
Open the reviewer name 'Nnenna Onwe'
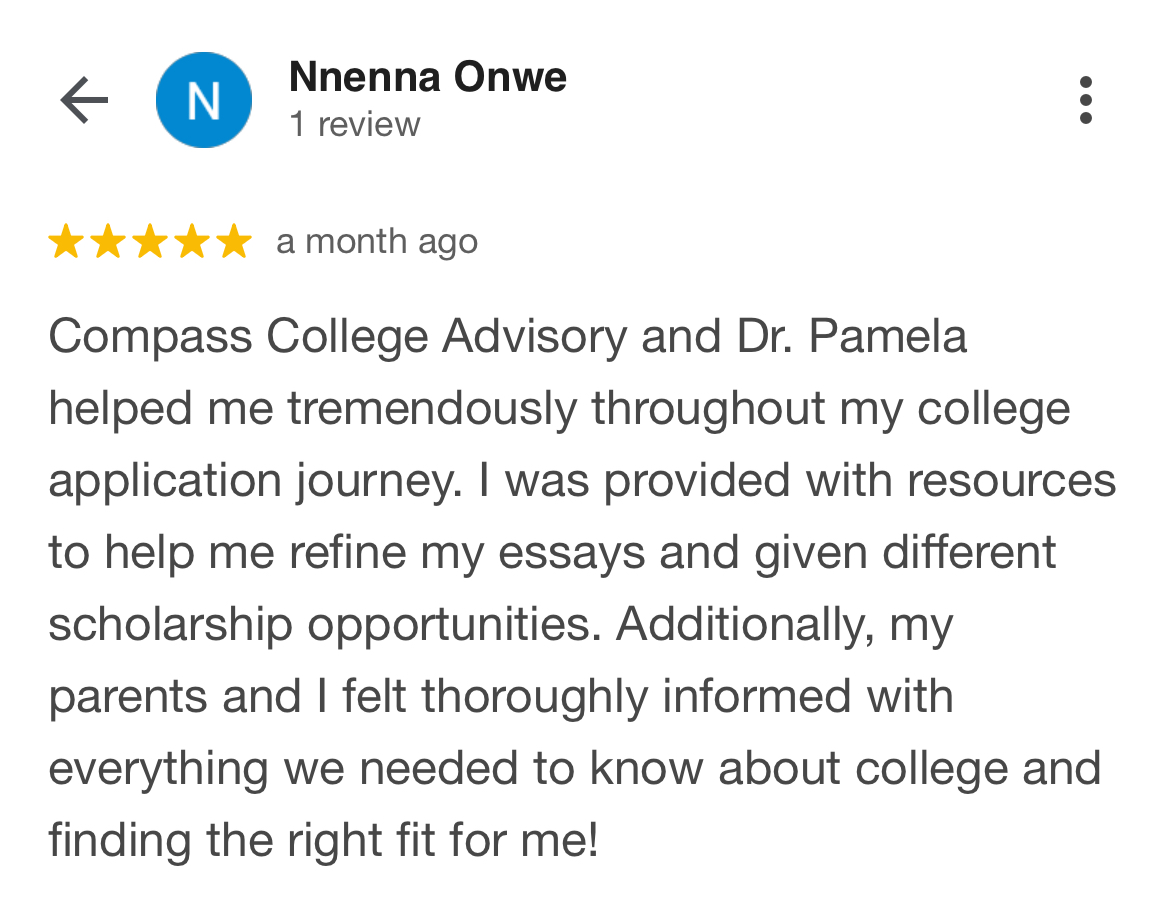pyautogui.click(x=427, y=76)
